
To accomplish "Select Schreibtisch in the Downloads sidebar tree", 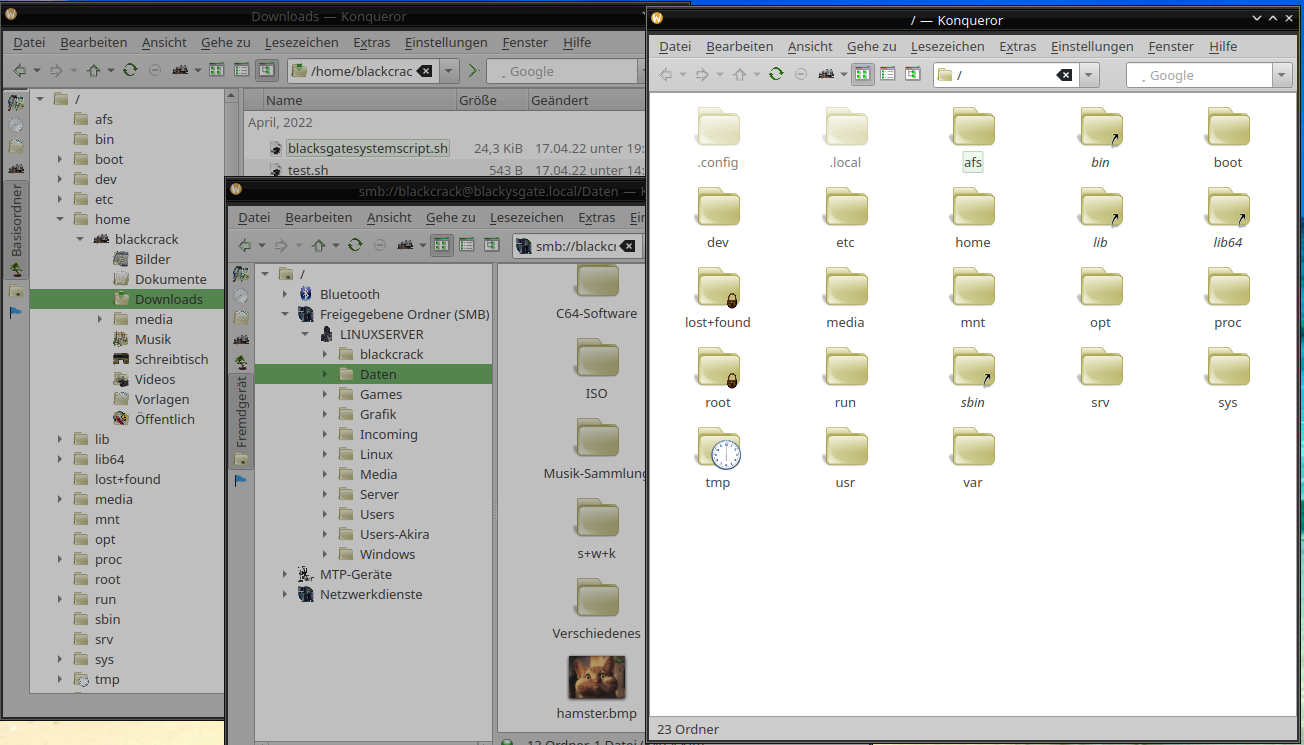I will click(x=172, y=359).
